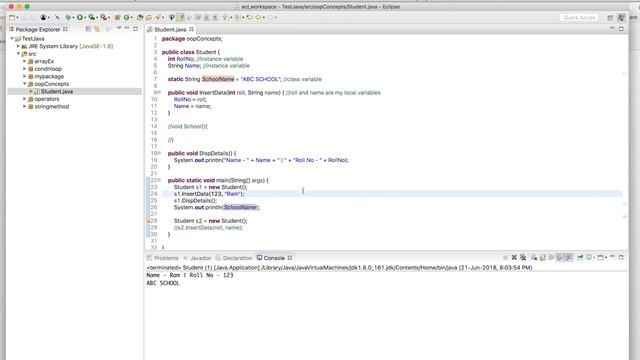Click the Open Console icon
Viewport: 640px width, 360px height.
coord(600,258)
